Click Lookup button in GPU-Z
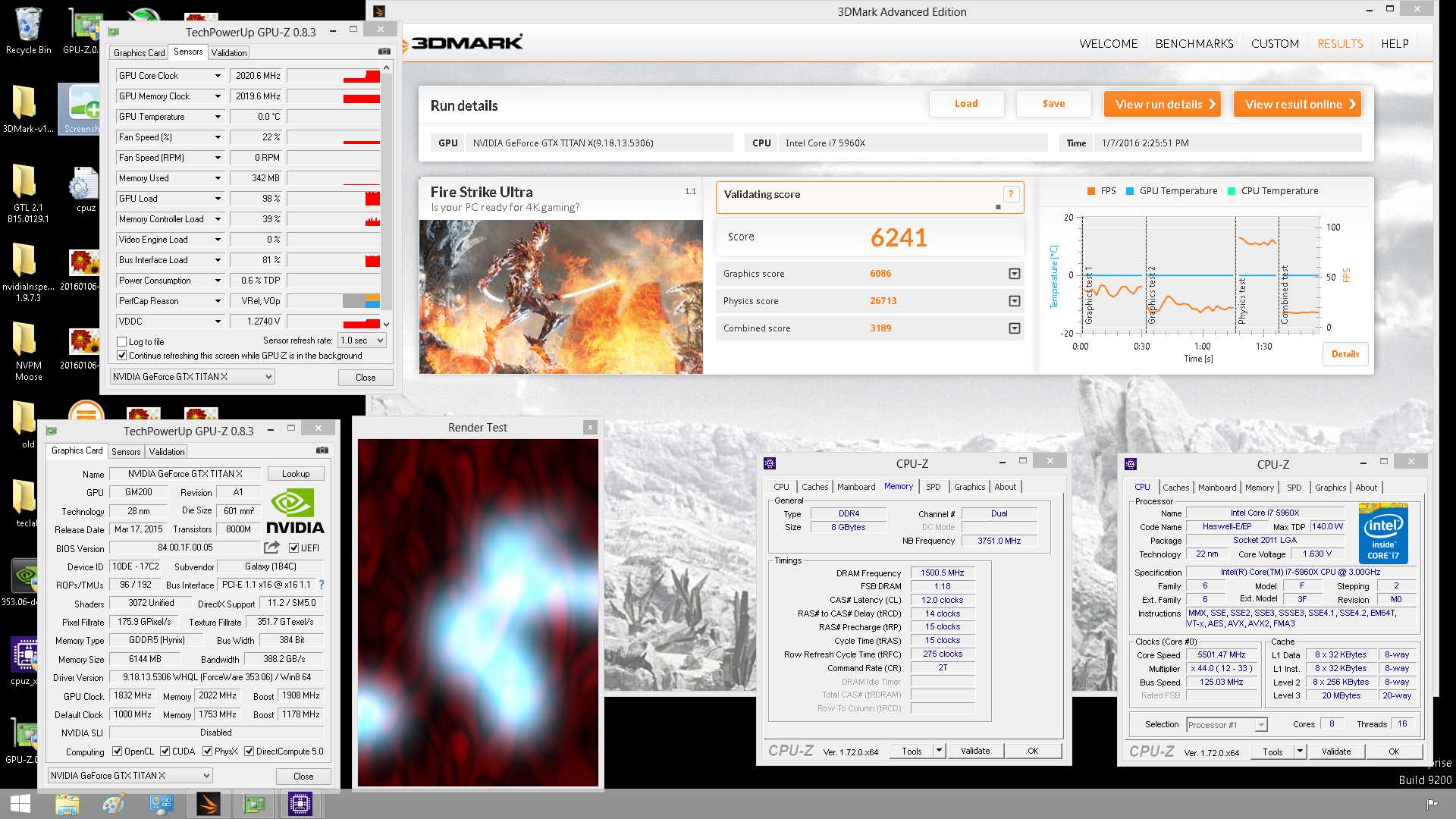Screen dimensions: 1456x819 tap(296, 474)
